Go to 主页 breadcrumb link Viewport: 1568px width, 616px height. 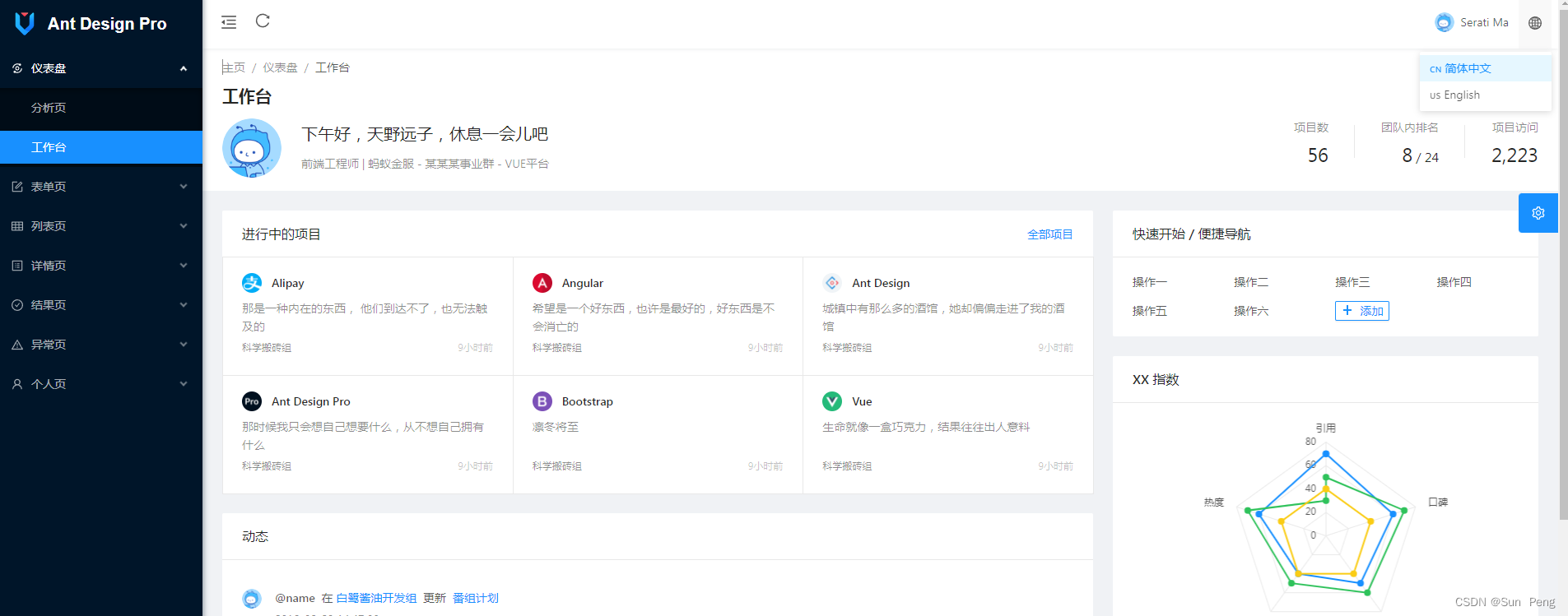pos(234,67)
